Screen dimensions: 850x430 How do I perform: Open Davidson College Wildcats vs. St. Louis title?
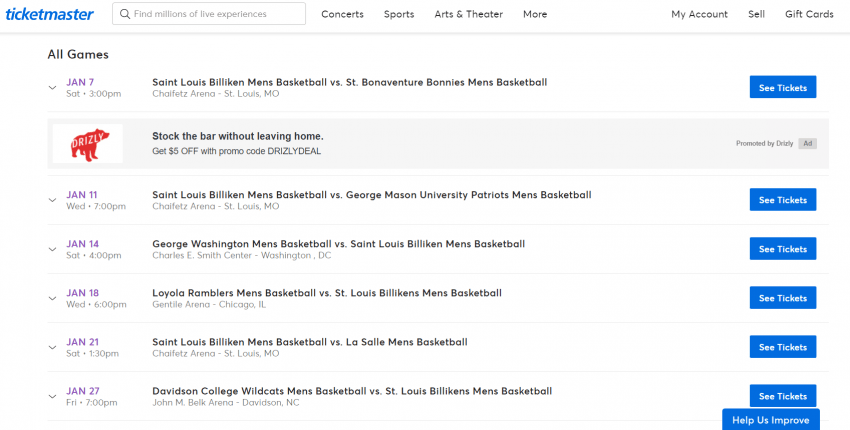tap(352, 391)
